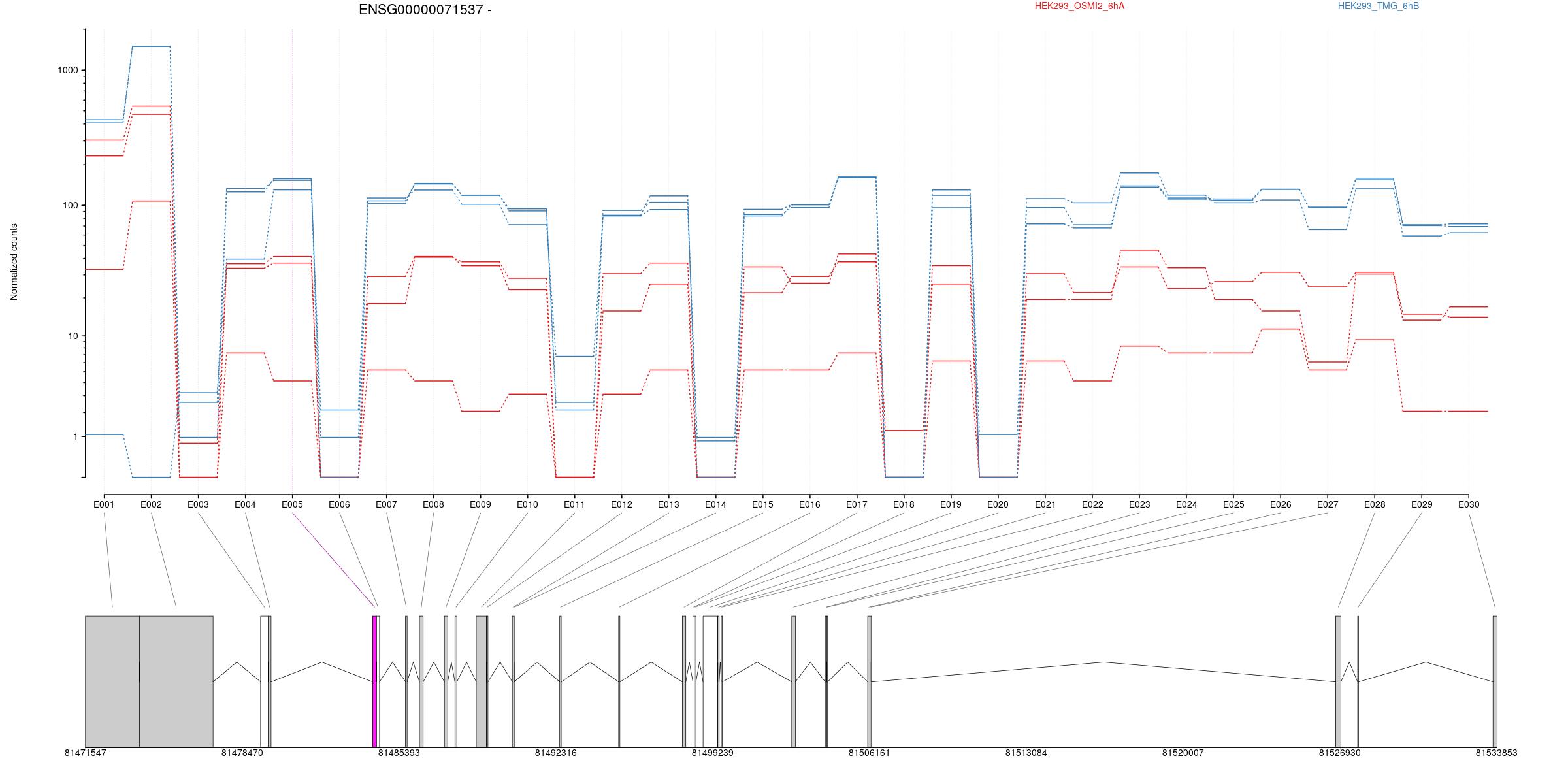Click the red E018 line near count 1
The image size is (1568, 784).
pos(904,431)
